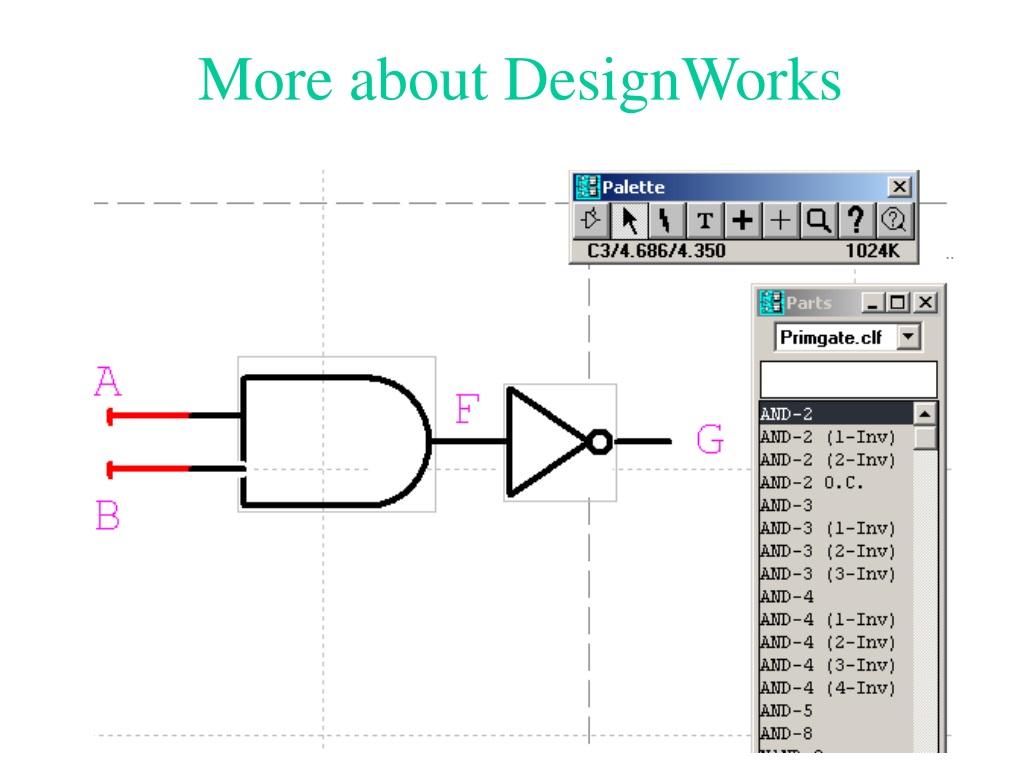Click the red input pin of signal B
The width and height of the screenshot is (1024, 768).
coord(148,469)
